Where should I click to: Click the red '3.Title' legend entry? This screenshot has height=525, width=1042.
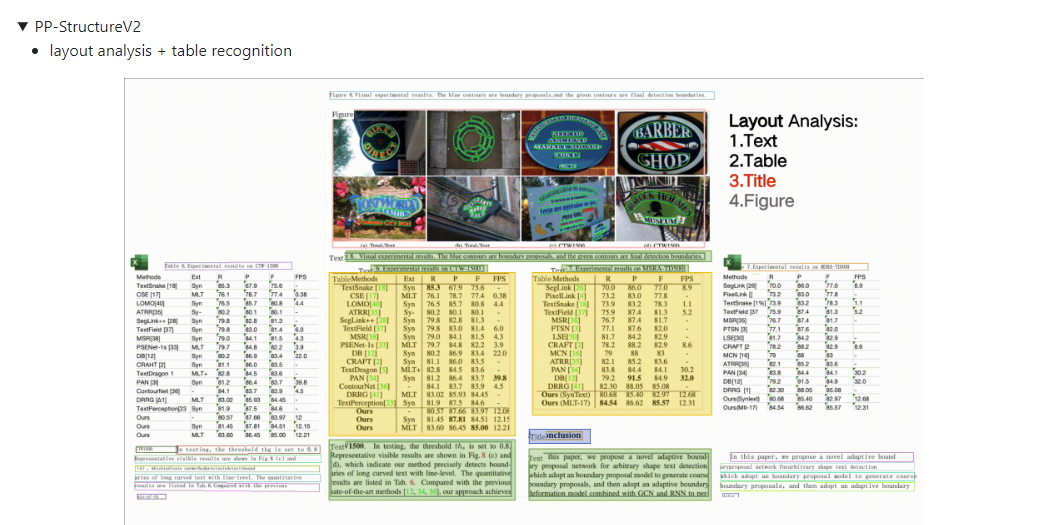(x=752, y=181)
